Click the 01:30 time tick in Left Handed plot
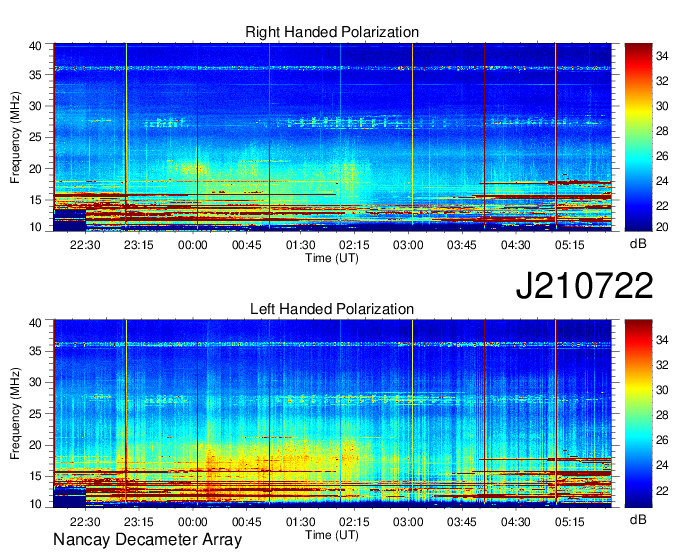 [301, 522]
